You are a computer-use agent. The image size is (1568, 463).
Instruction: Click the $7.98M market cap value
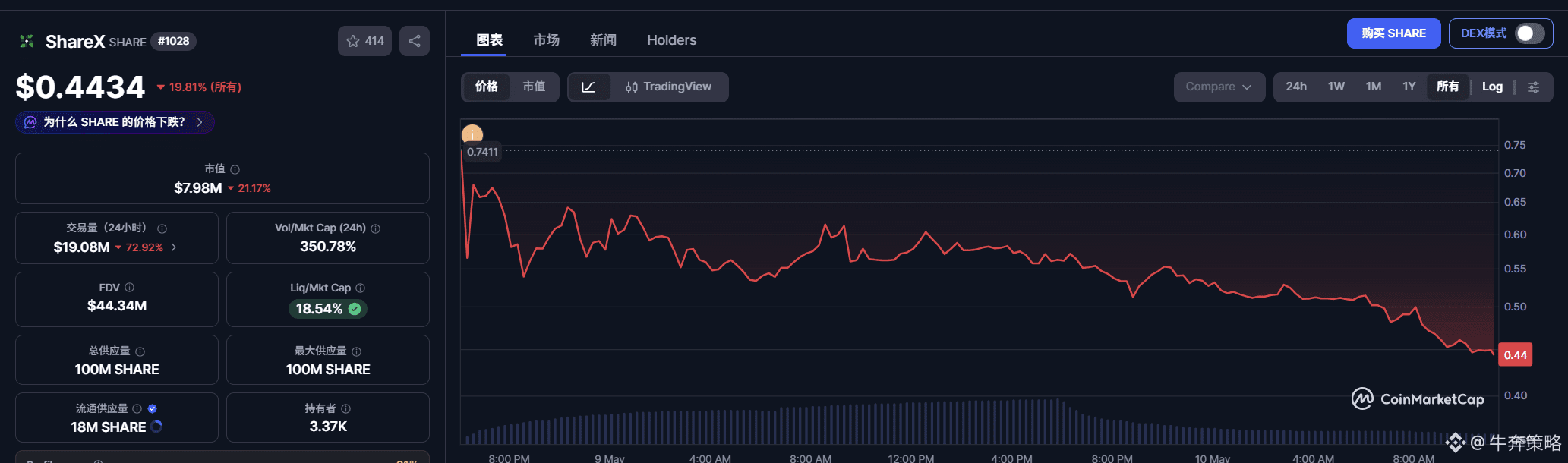point(198,188)
